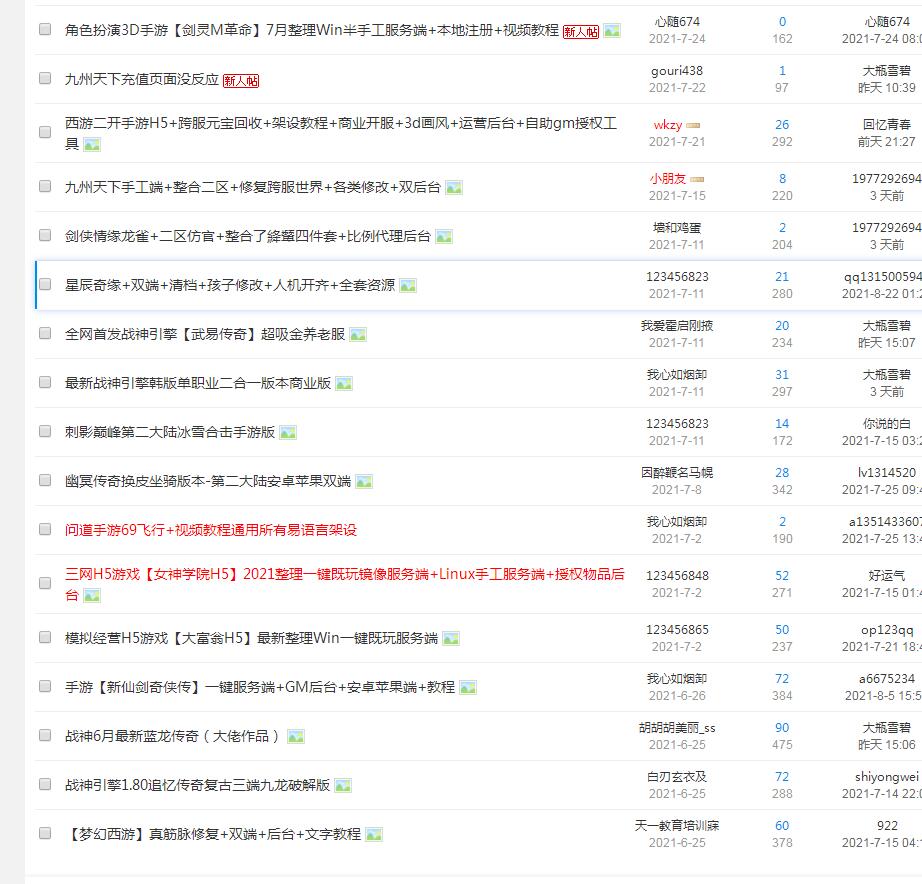Click the badge icon next to author wkzy

(x=693, y=126)
